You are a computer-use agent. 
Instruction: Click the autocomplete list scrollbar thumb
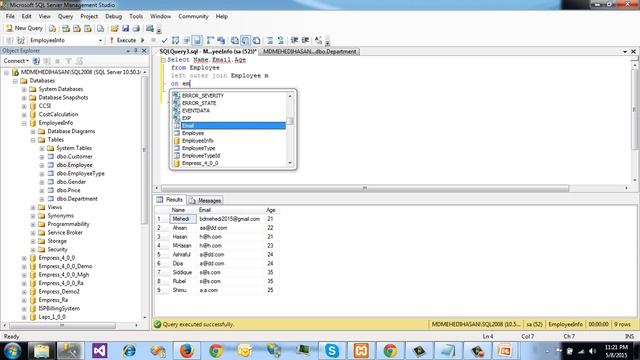(x=290, y=121)
